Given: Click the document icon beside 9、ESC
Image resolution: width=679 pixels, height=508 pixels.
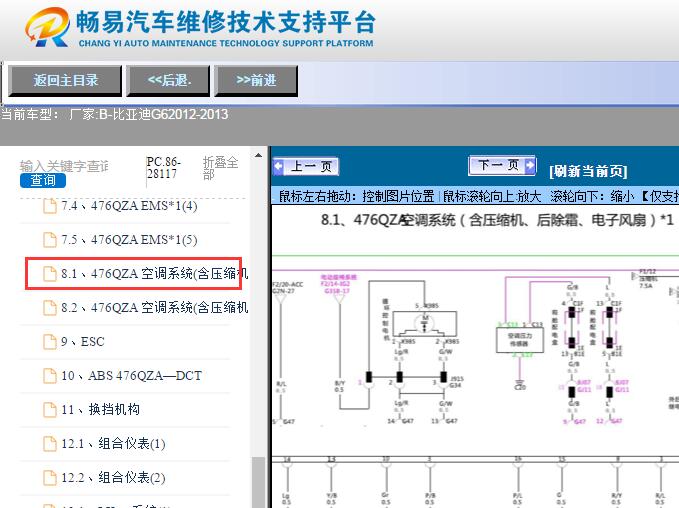Looking at the screenshot, I should point(50,342).
